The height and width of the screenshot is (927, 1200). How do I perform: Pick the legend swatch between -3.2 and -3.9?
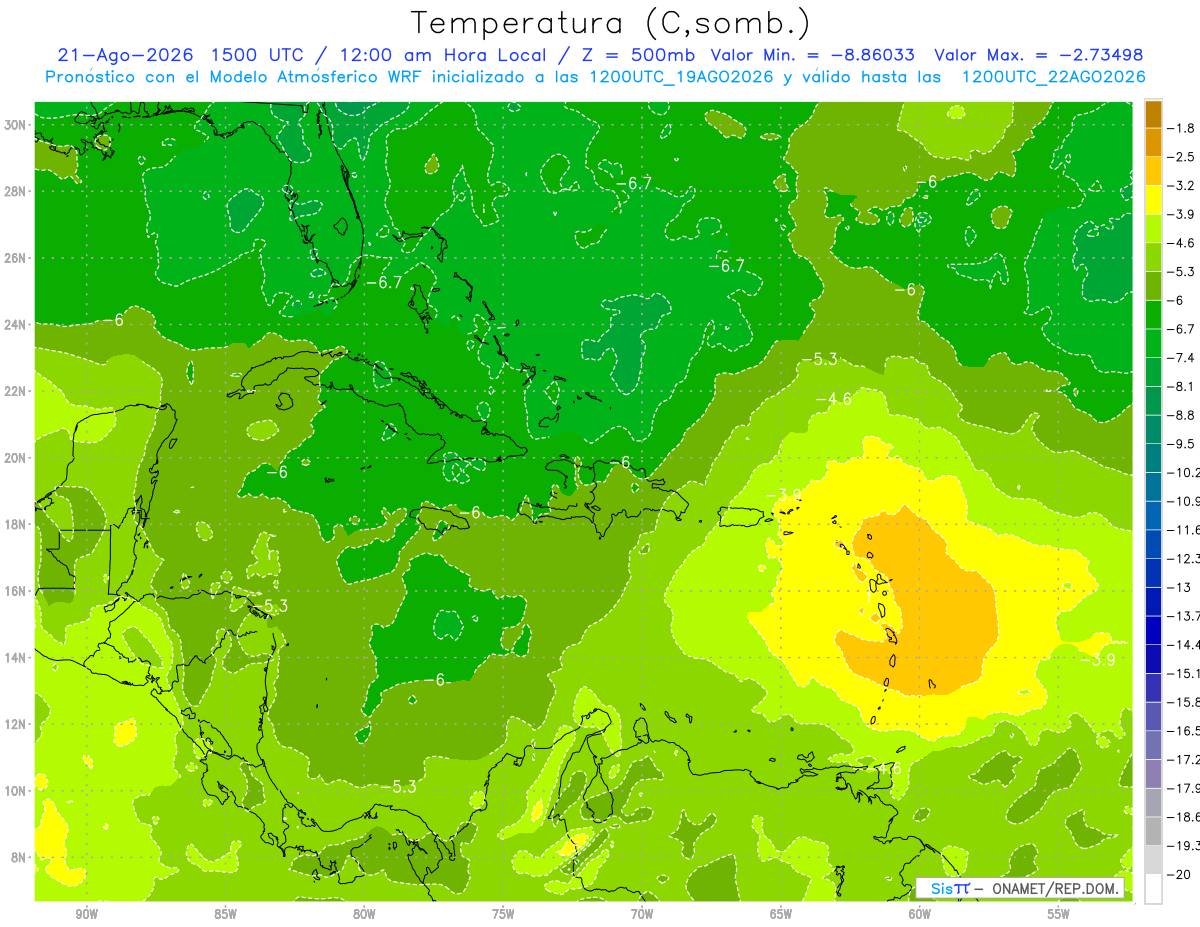click(x=1153, y=199)
